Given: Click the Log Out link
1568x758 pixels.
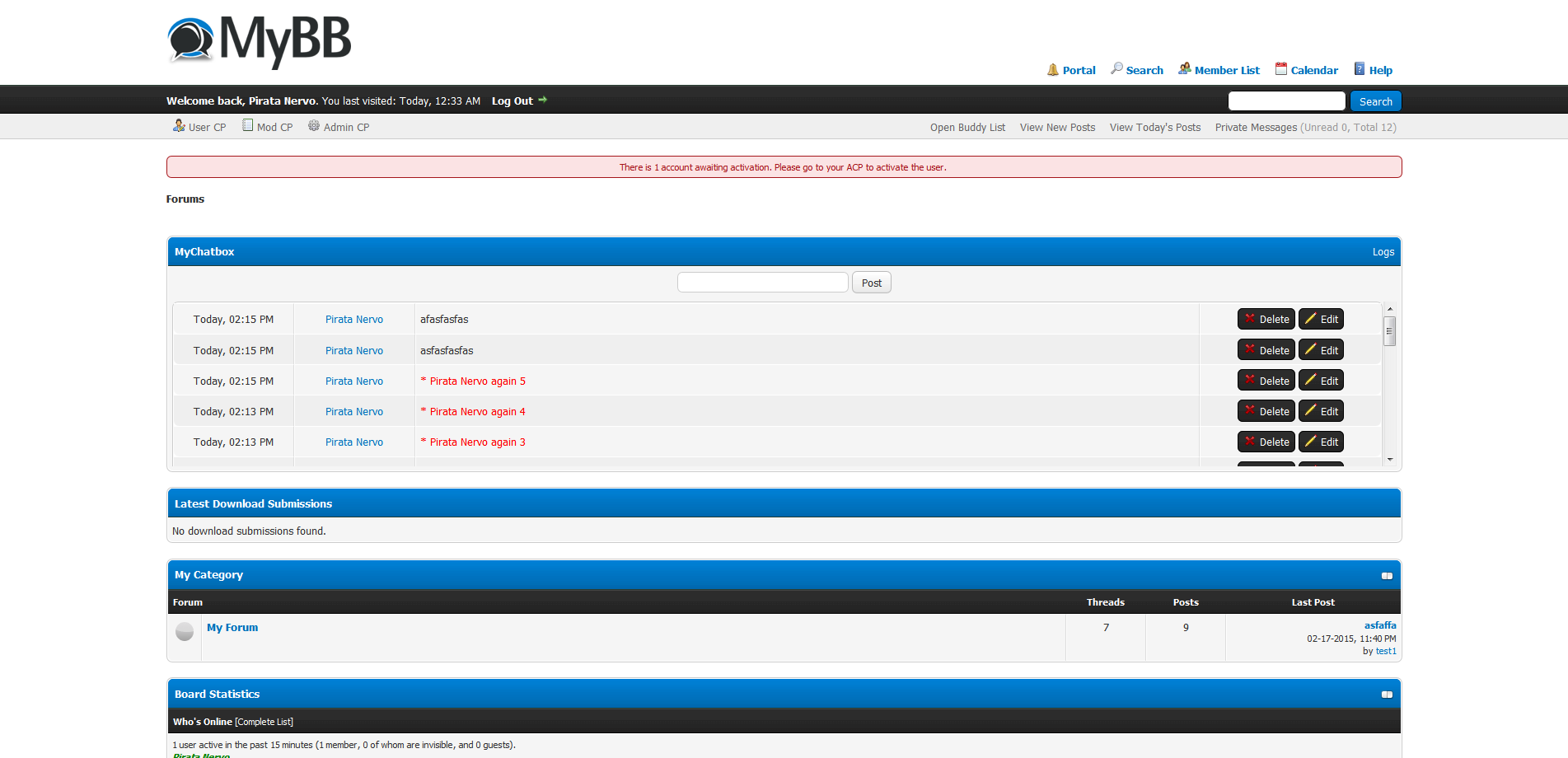Looking at the screenshot, I should [513, 101].
